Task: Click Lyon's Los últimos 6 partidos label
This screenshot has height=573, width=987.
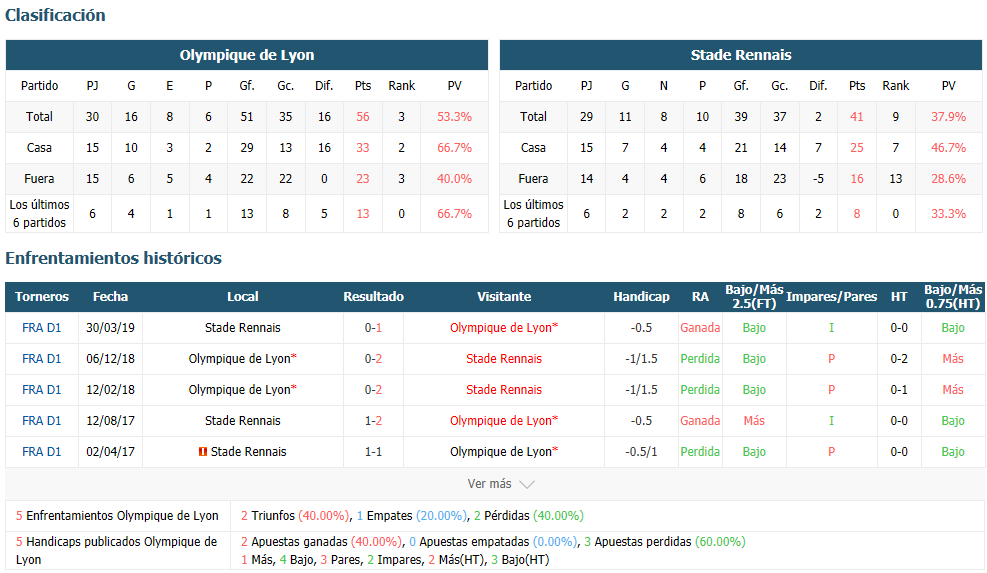Action: [39, 213]
